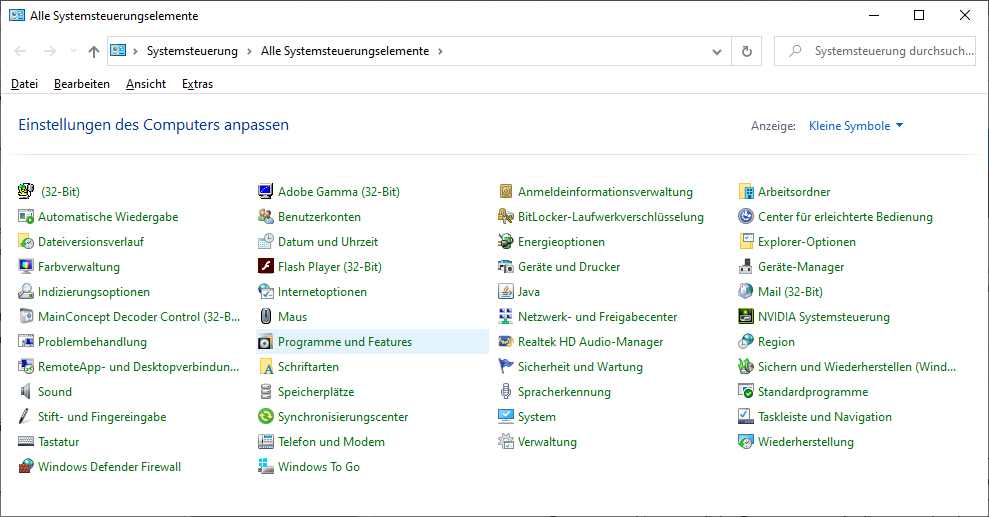The height and width of the screenshot is (517, 989).
Task: Click the Realtek HD Audio-Manager icon
Action: (506, 342)
